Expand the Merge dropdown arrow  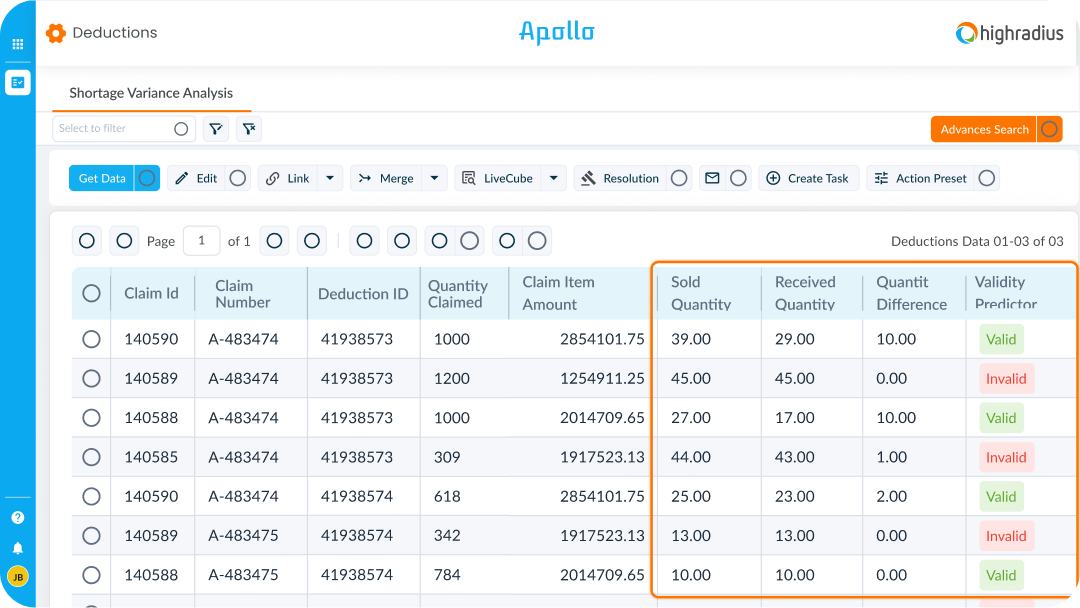[x=433, y=178]
